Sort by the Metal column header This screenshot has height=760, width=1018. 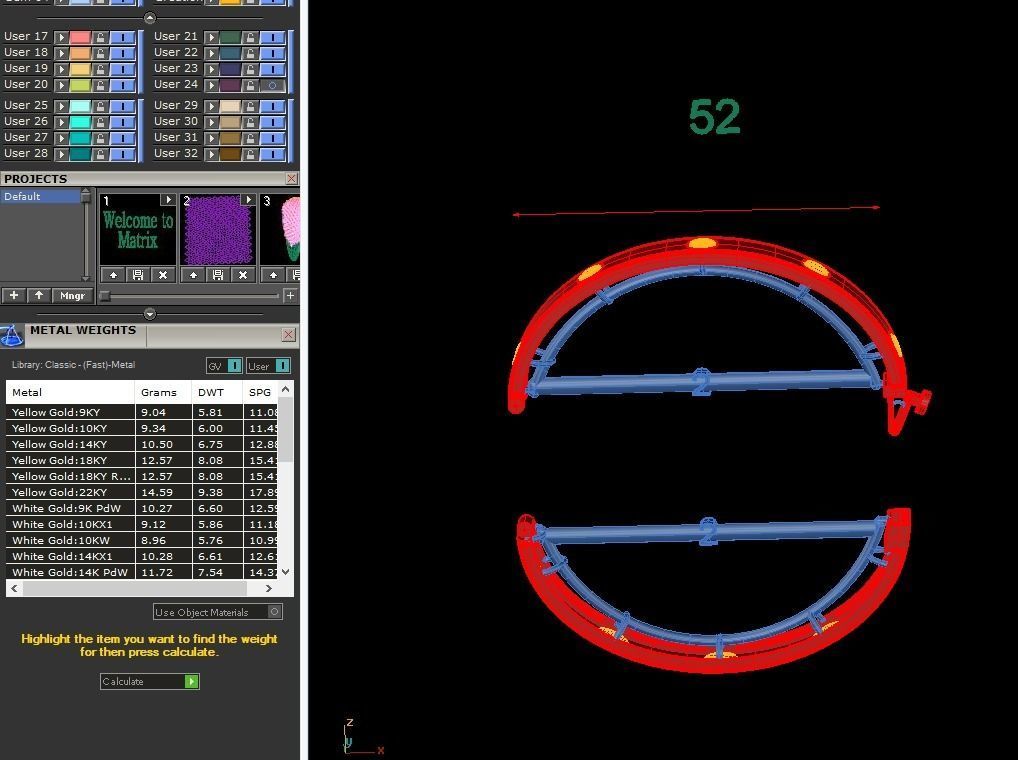70,393
